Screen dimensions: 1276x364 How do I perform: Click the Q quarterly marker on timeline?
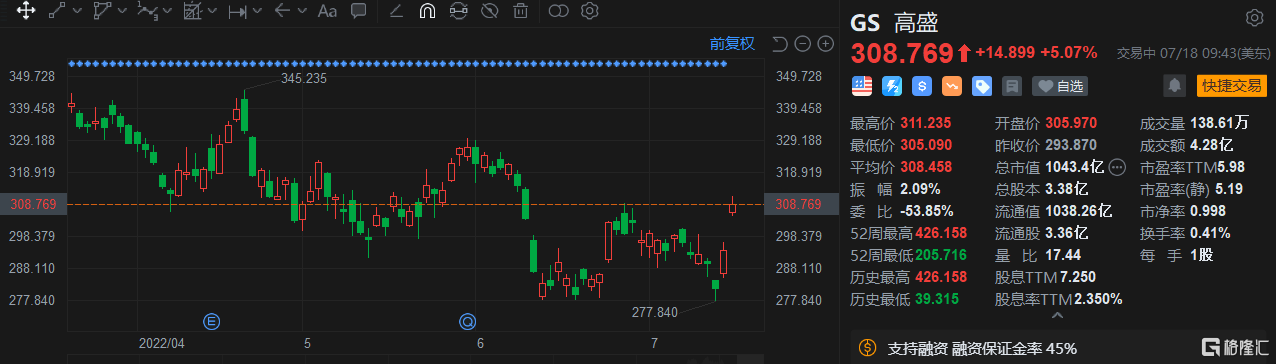467,321
